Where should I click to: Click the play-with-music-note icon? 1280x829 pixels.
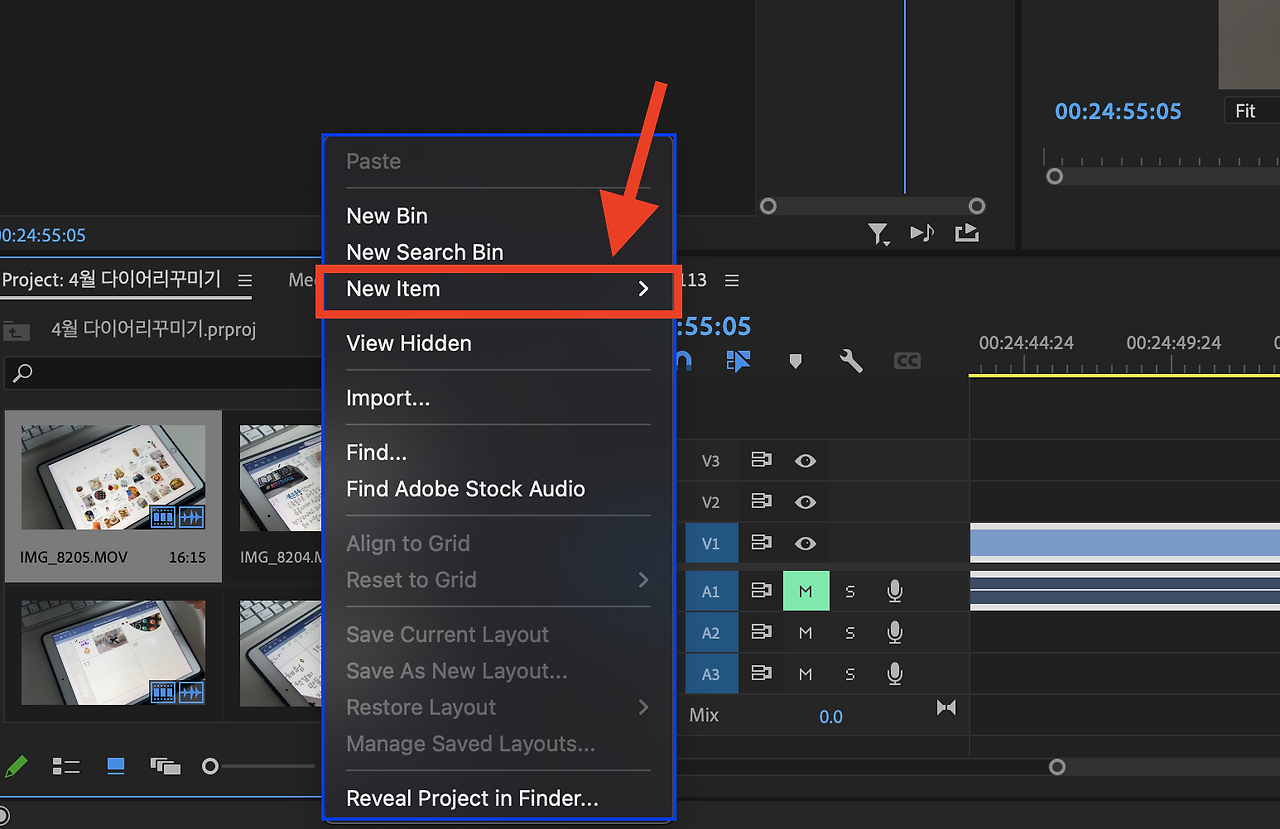[922, 233]
